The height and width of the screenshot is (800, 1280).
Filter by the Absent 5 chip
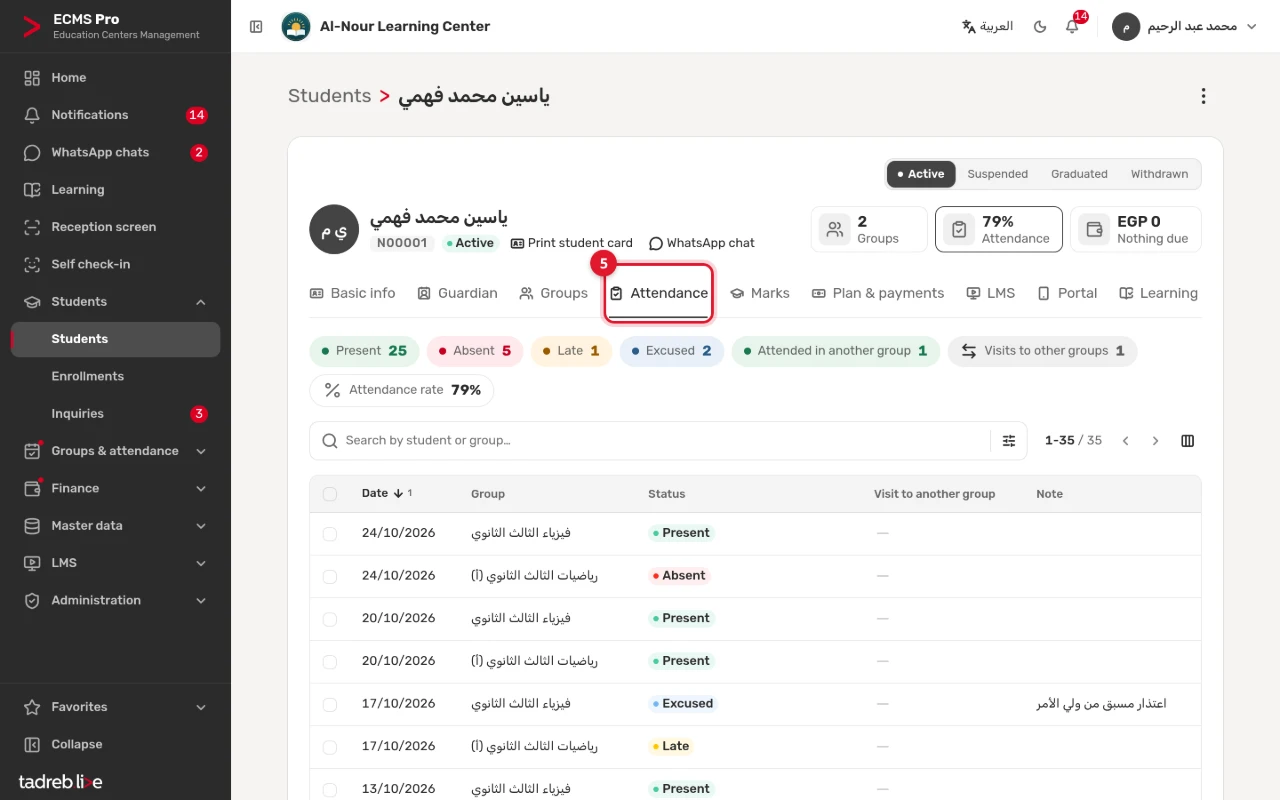[476, 351]
